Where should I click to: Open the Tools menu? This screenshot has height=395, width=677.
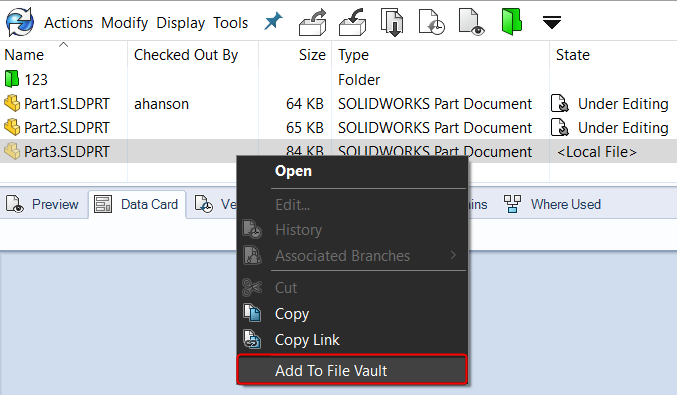coord(231,22)
